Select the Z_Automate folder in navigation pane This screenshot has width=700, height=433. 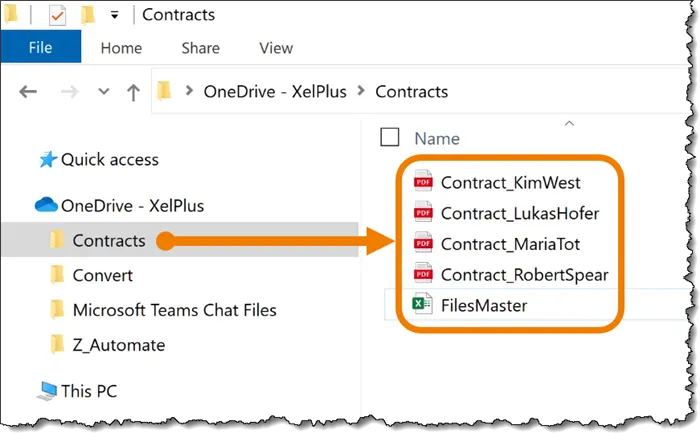tap(118, 345)
